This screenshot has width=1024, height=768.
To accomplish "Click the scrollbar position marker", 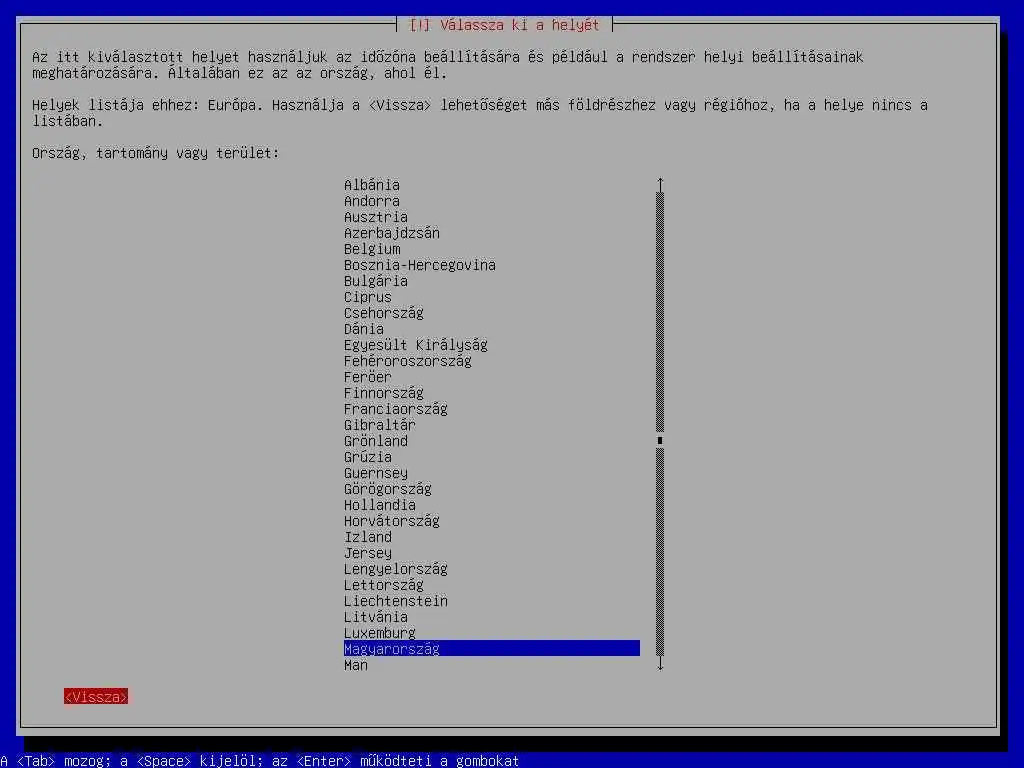I will (660, 441).
